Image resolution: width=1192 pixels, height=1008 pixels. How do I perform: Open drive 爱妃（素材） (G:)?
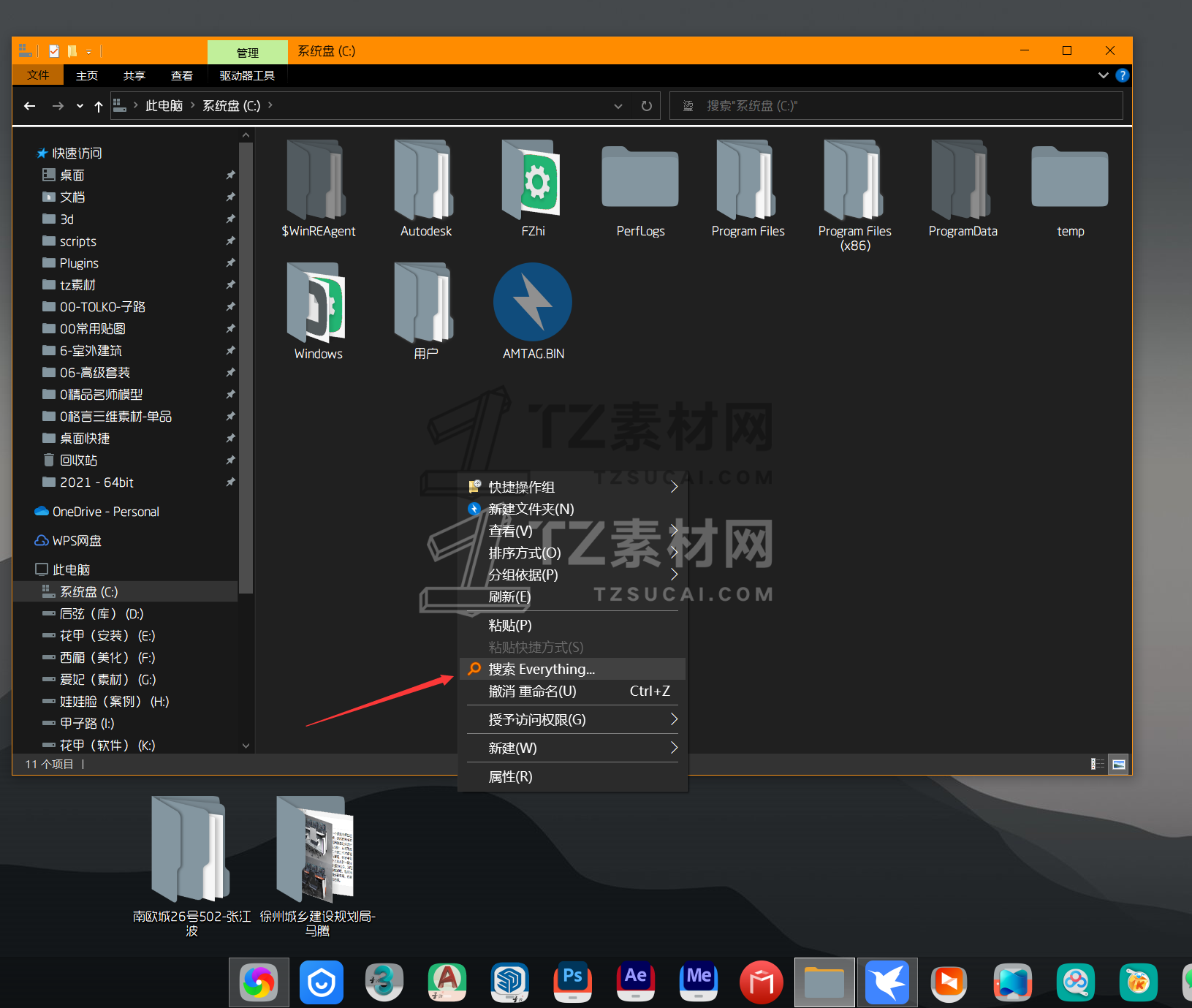(x=107, y=680)
